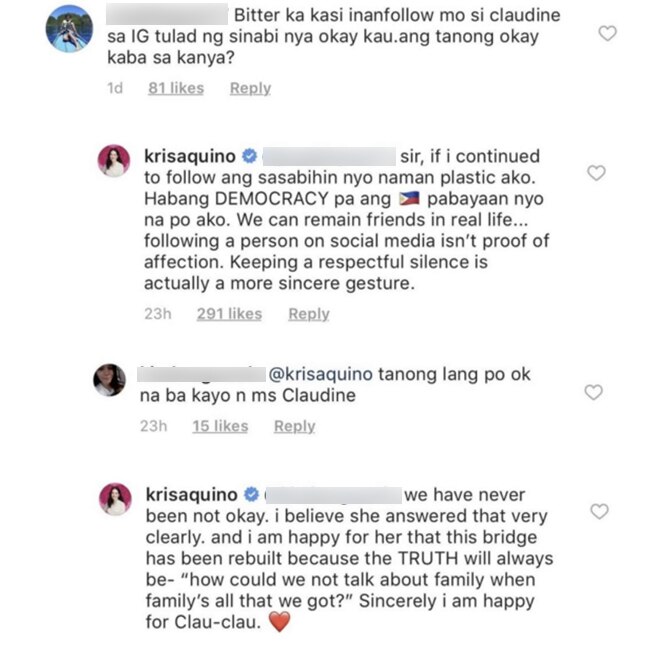Reply to the 'Bitter ka kasi' comment

(250, 88)
